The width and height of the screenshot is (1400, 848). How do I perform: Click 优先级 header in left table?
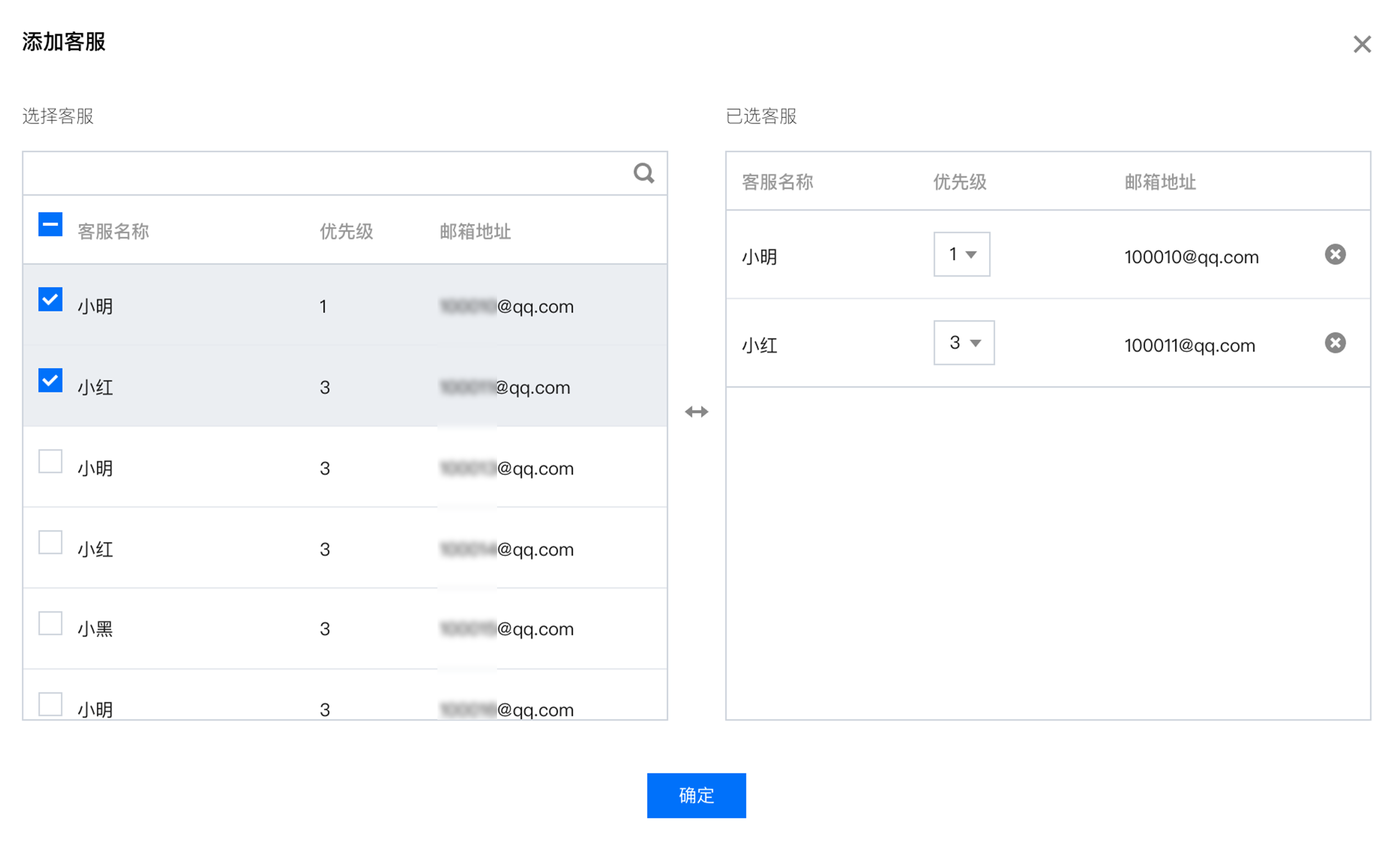(x=346, y=231)
